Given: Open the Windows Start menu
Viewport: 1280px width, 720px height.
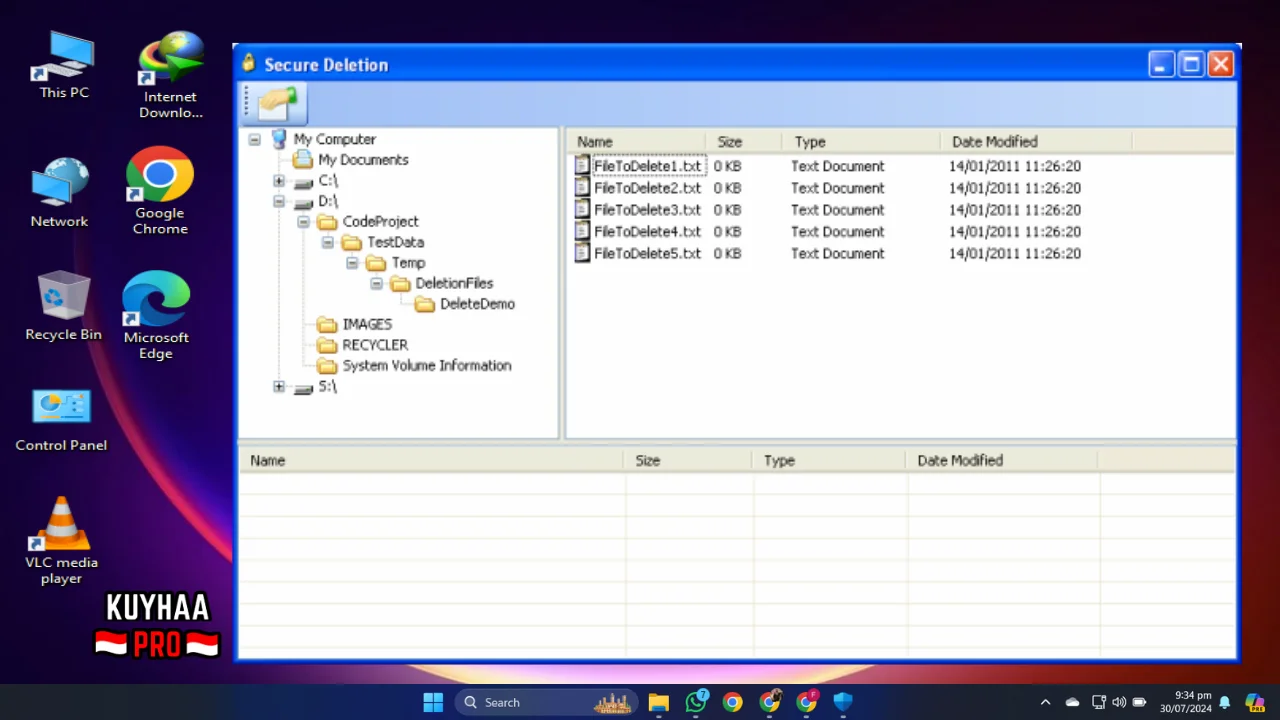Looking at the screenshot, I should [x=433, y=702].
